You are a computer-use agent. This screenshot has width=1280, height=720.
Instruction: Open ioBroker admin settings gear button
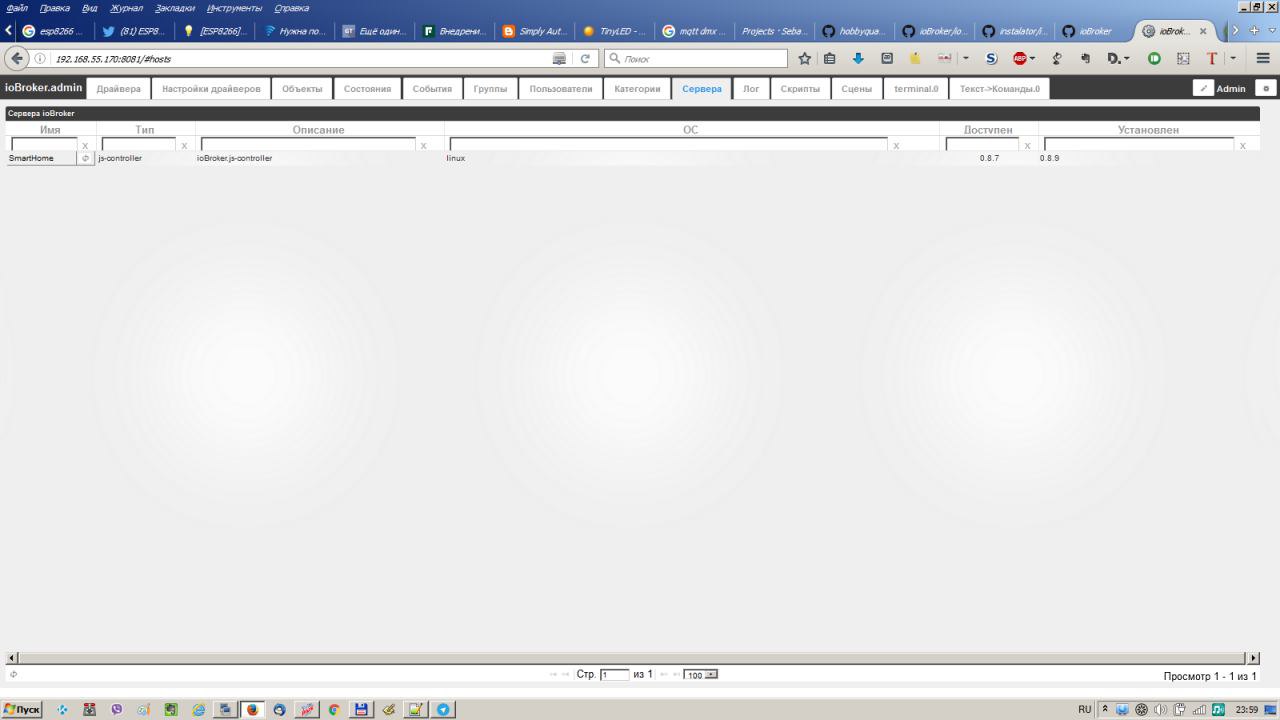1266,88
